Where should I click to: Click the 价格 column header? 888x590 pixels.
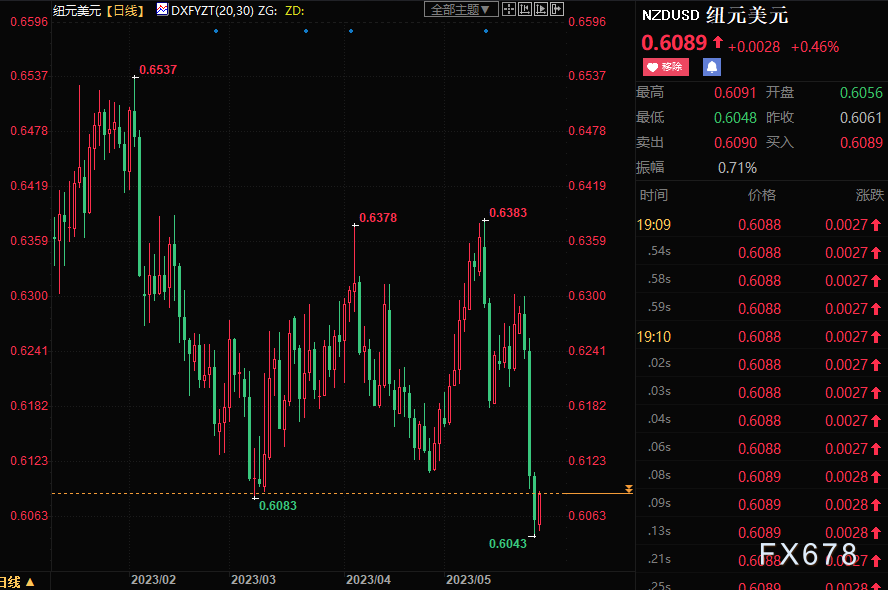(x=762, y=195)
